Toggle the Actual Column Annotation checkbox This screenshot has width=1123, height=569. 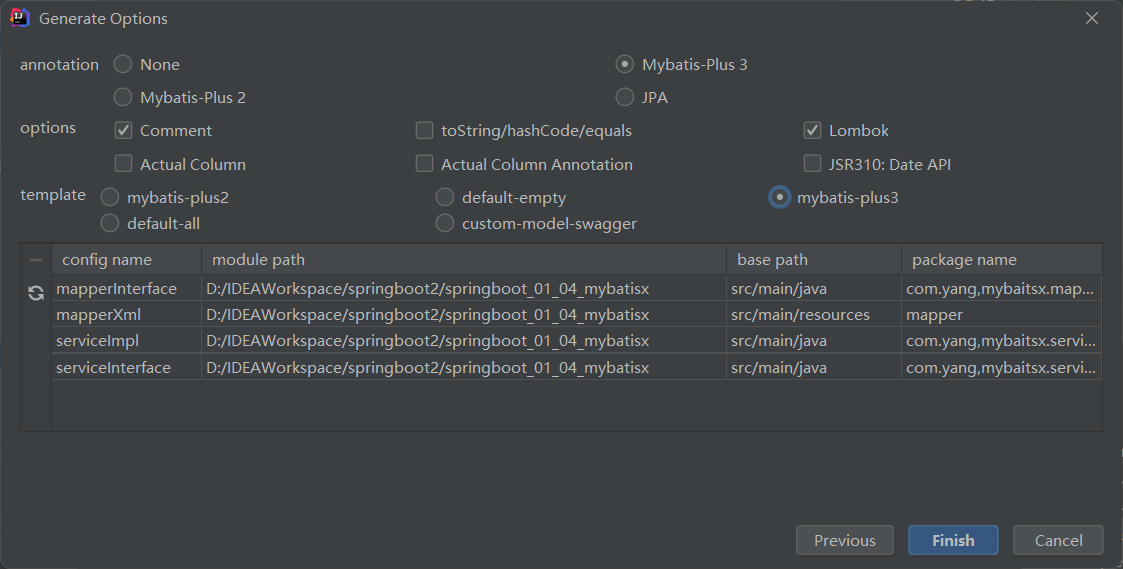(x=425, y=164)
